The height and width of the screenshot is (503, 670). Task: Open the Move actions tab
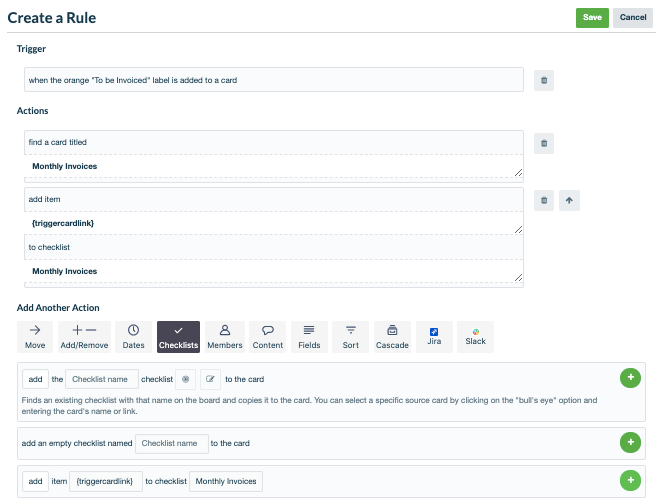[35, 336]
